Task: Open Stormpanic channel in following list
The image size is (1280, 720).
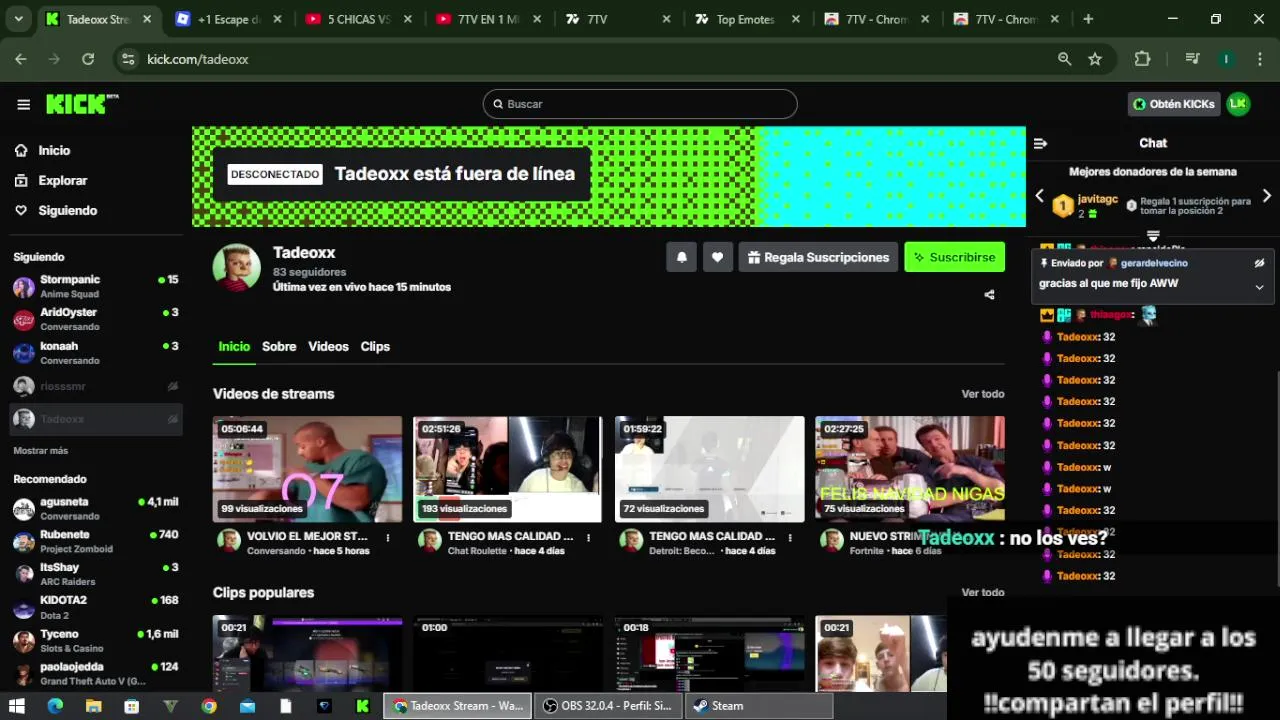Action: [x=96, y=286]
